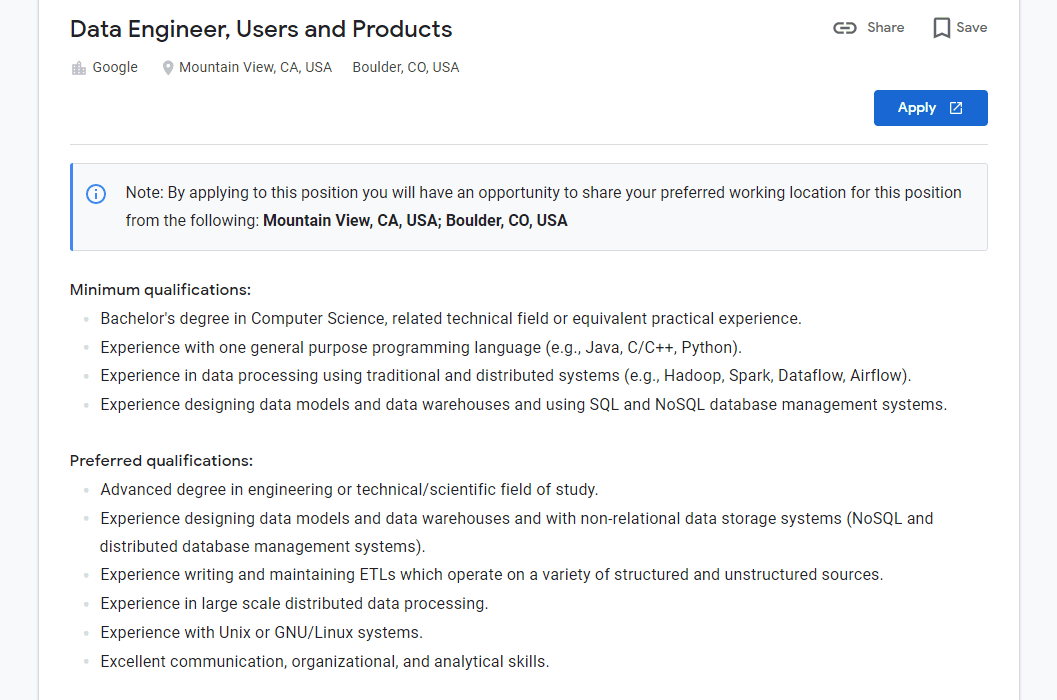
Task: Click the note banner about preferred working location
Action: [x=528, y=206]
